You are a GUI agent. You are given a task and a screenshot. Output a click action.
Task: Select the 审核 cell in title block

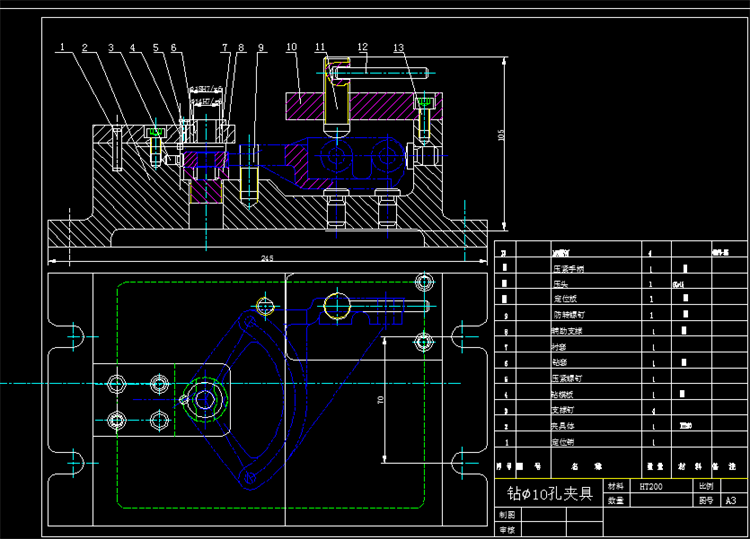[x=507, y=529]
